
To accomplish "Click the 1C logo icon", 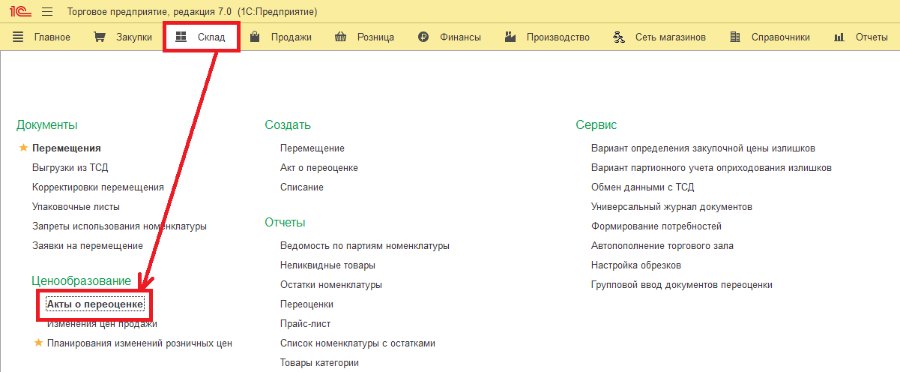I will 21,11.
